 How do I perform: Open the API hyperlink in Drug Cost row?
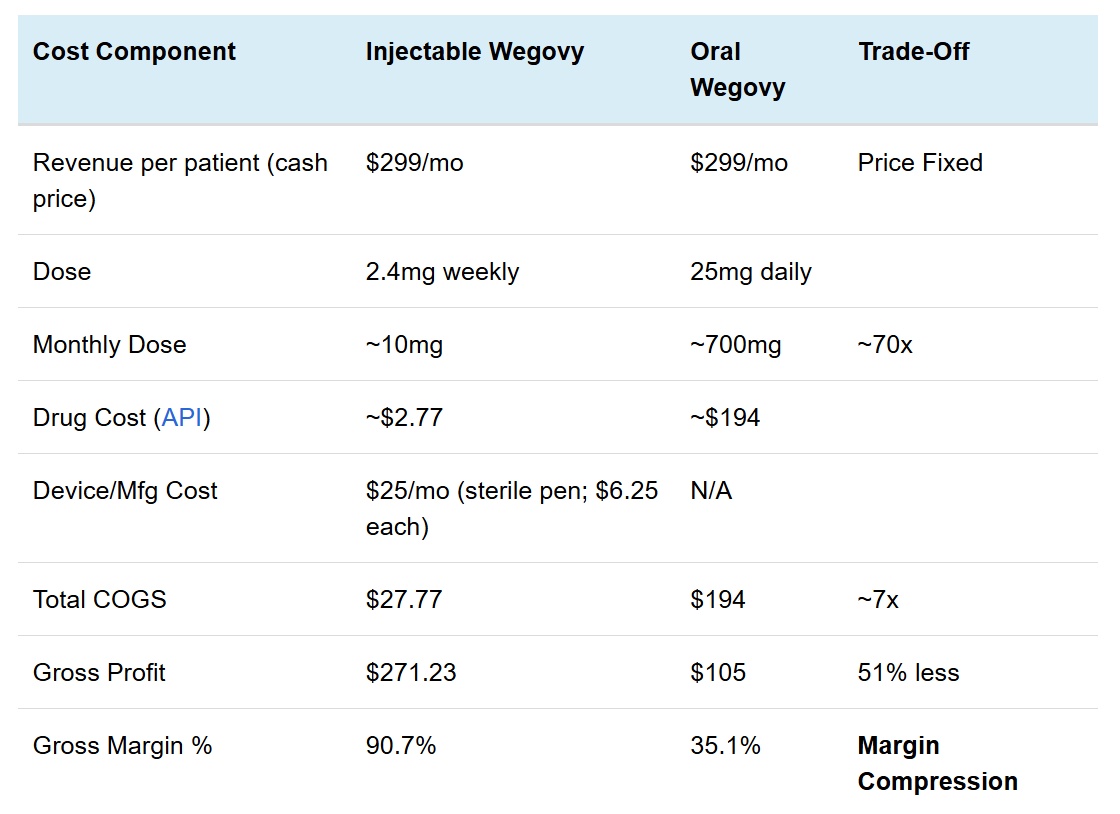pyautogui.click(x=182, y=418)
